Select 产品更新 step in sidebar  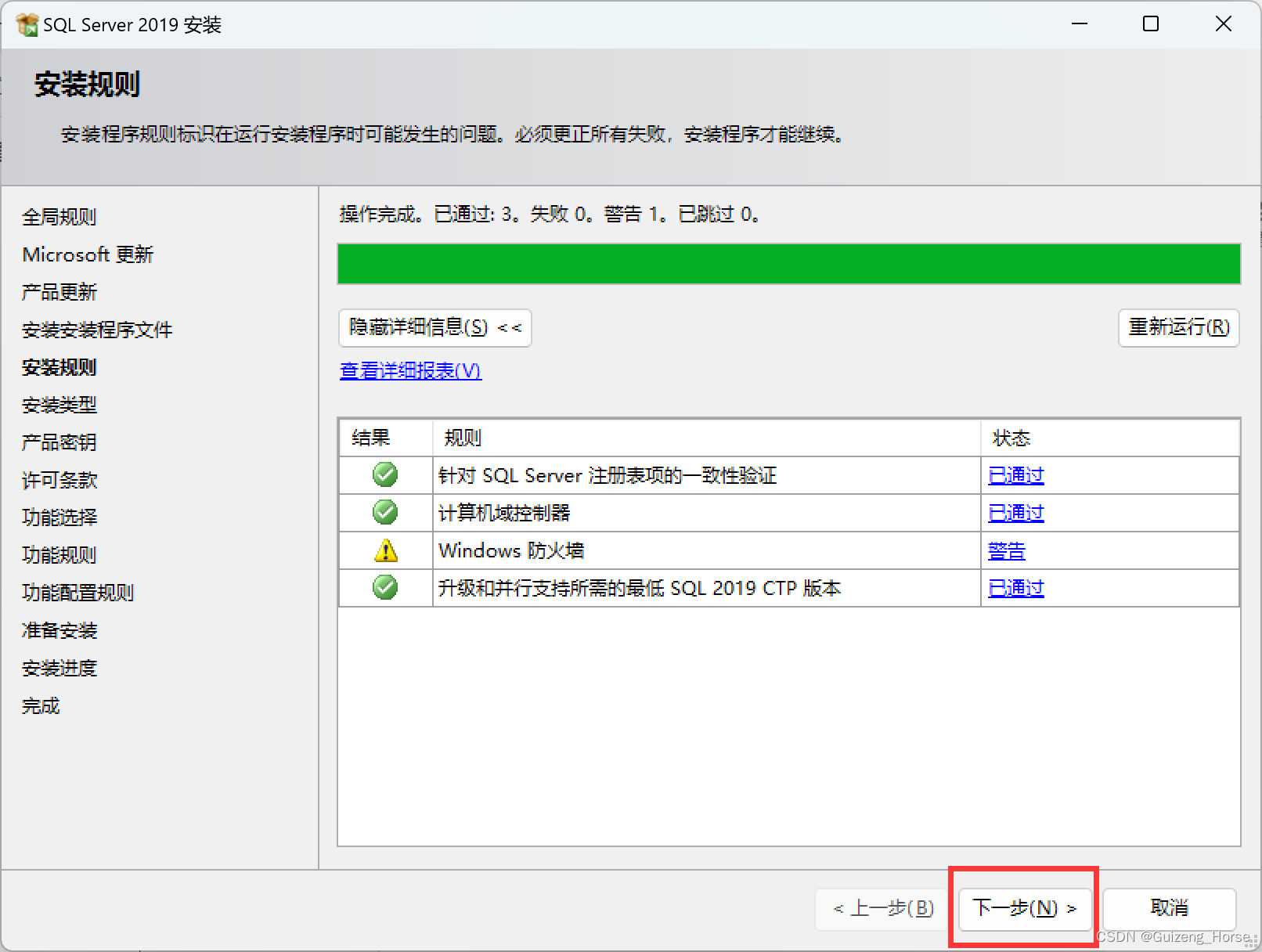pos(59,292)
